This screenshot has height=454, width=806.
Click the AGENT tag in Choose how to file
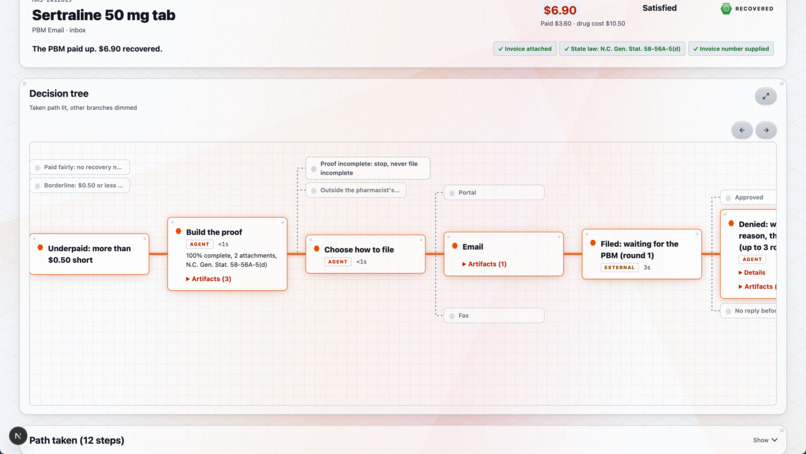338,262
